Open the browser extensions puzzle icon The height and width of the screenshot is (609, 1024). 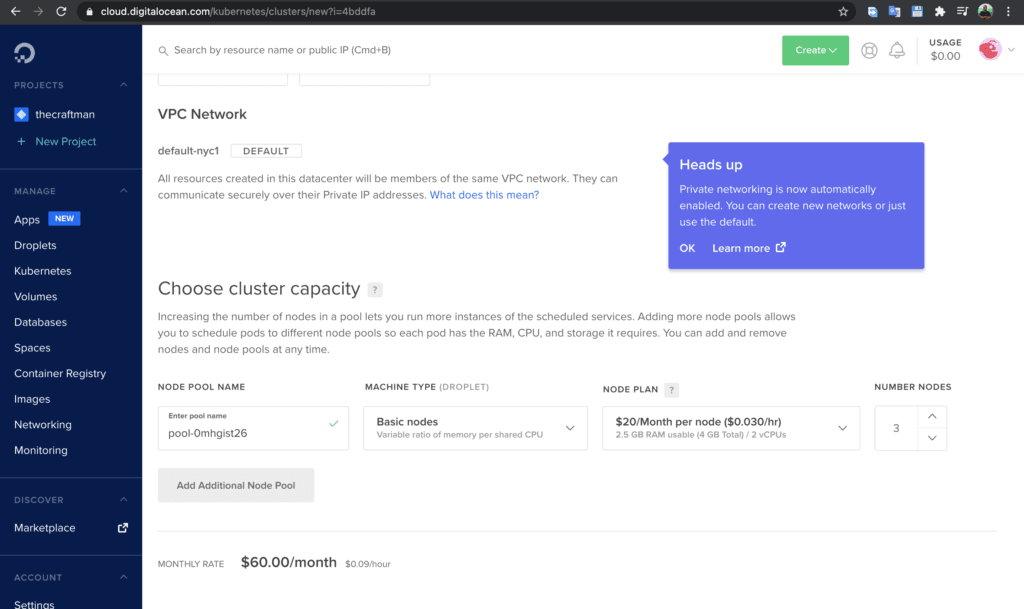(940, 11)
